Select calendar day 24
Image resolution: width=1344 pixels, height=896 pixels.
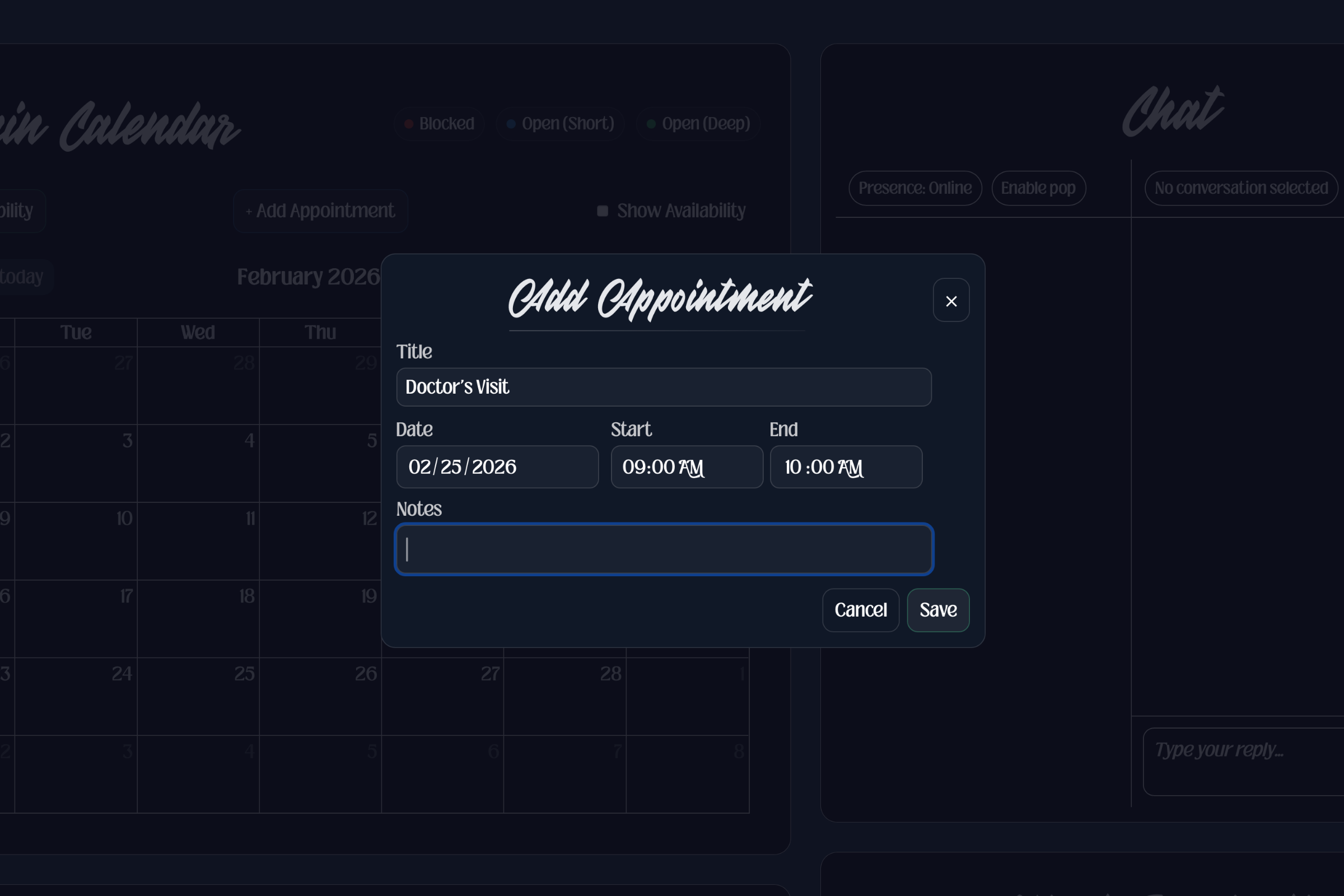[76, 696]
